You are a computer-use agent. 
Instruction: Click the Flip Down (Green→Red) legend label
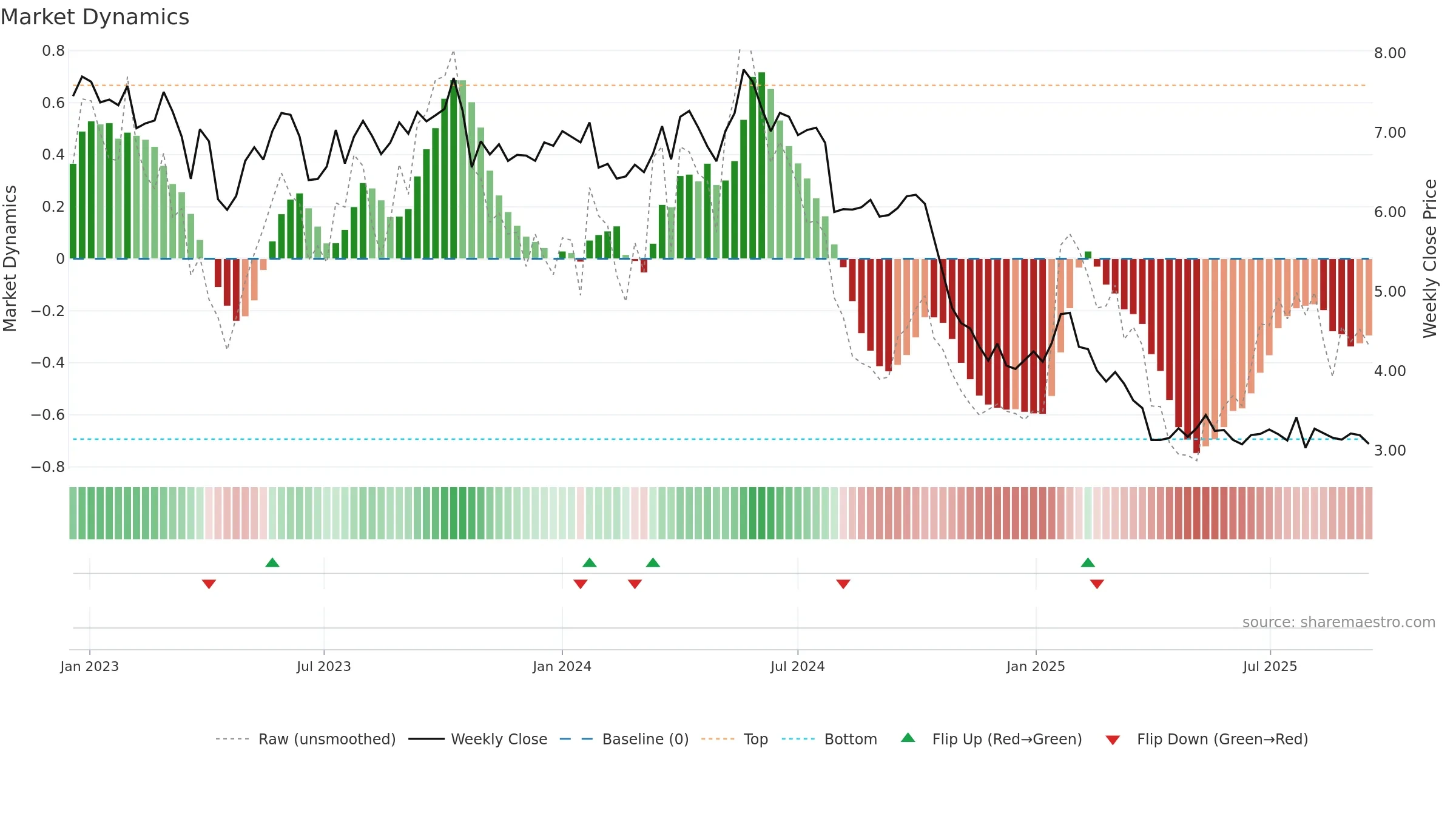pyautogui.click(x=1222, y=739)
